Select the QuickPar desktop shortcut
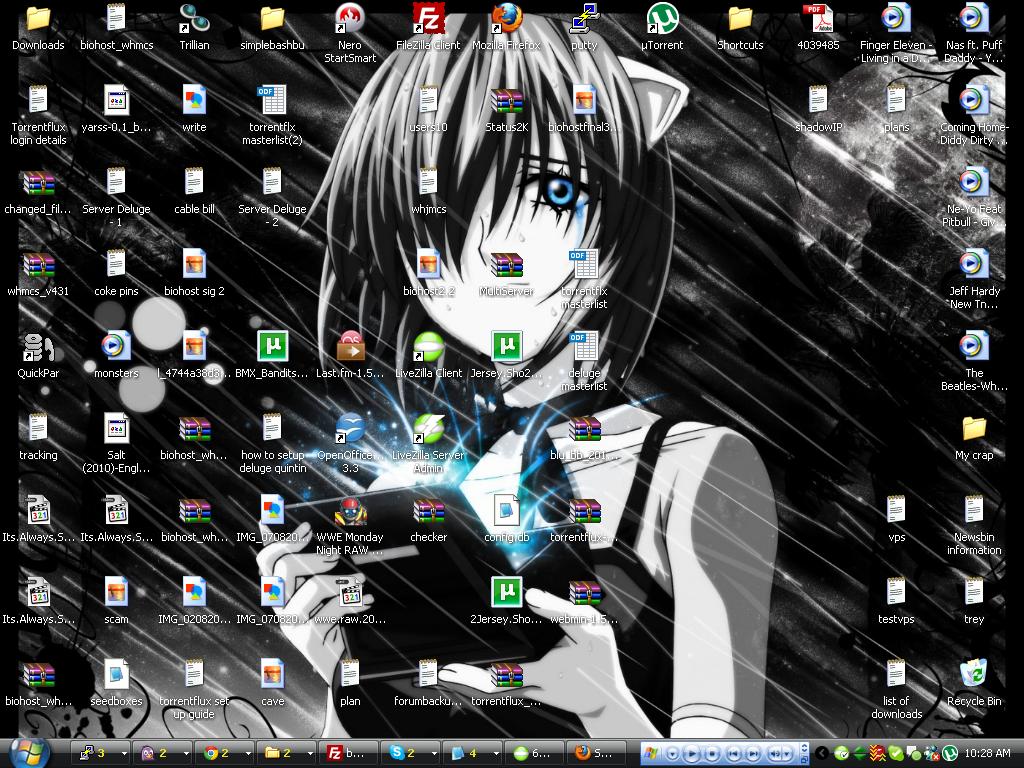 [x=38, y=347]
